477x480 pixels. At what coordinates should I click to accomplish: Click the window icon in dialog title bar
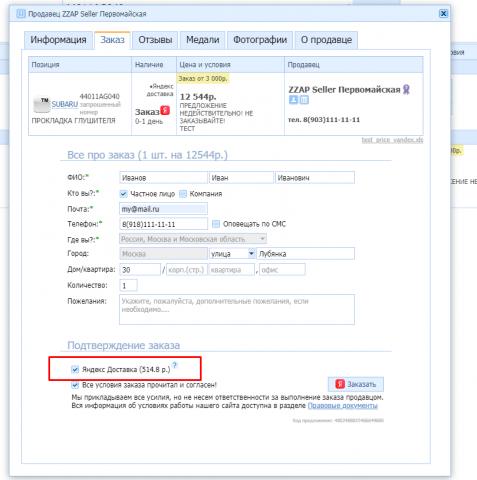21,14
